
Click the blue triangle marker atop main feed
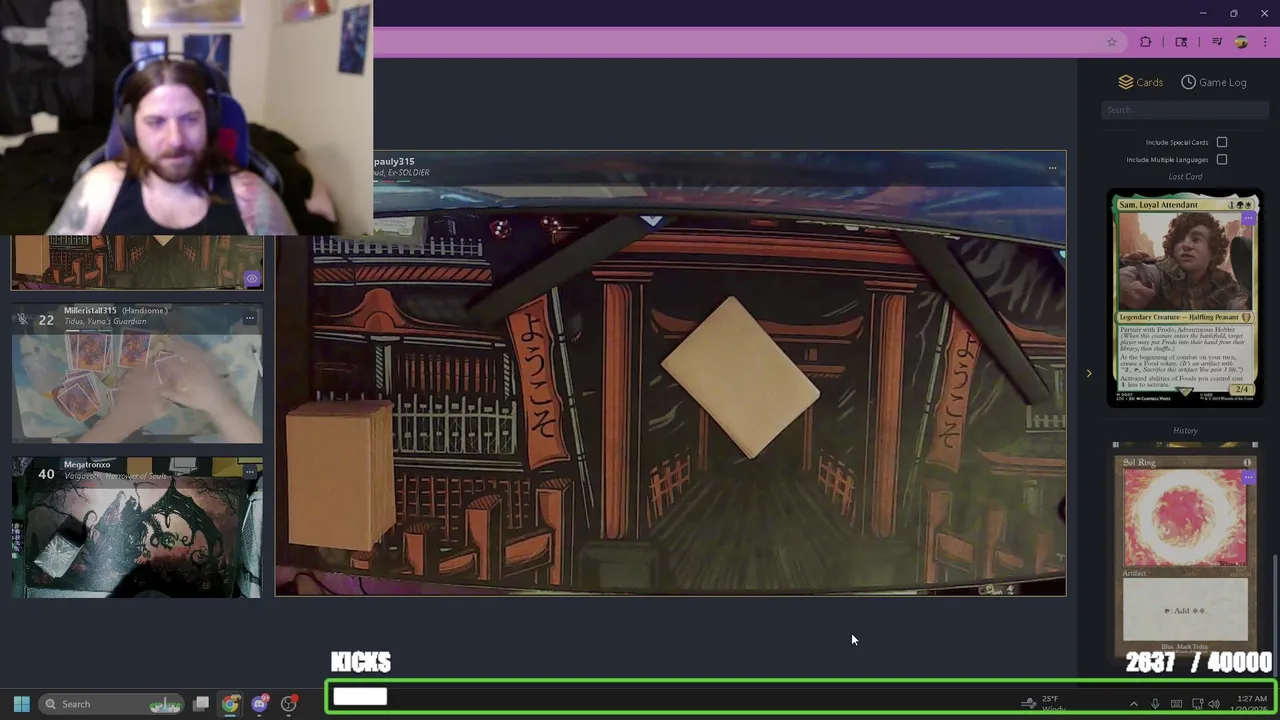(x=651, y=220)
